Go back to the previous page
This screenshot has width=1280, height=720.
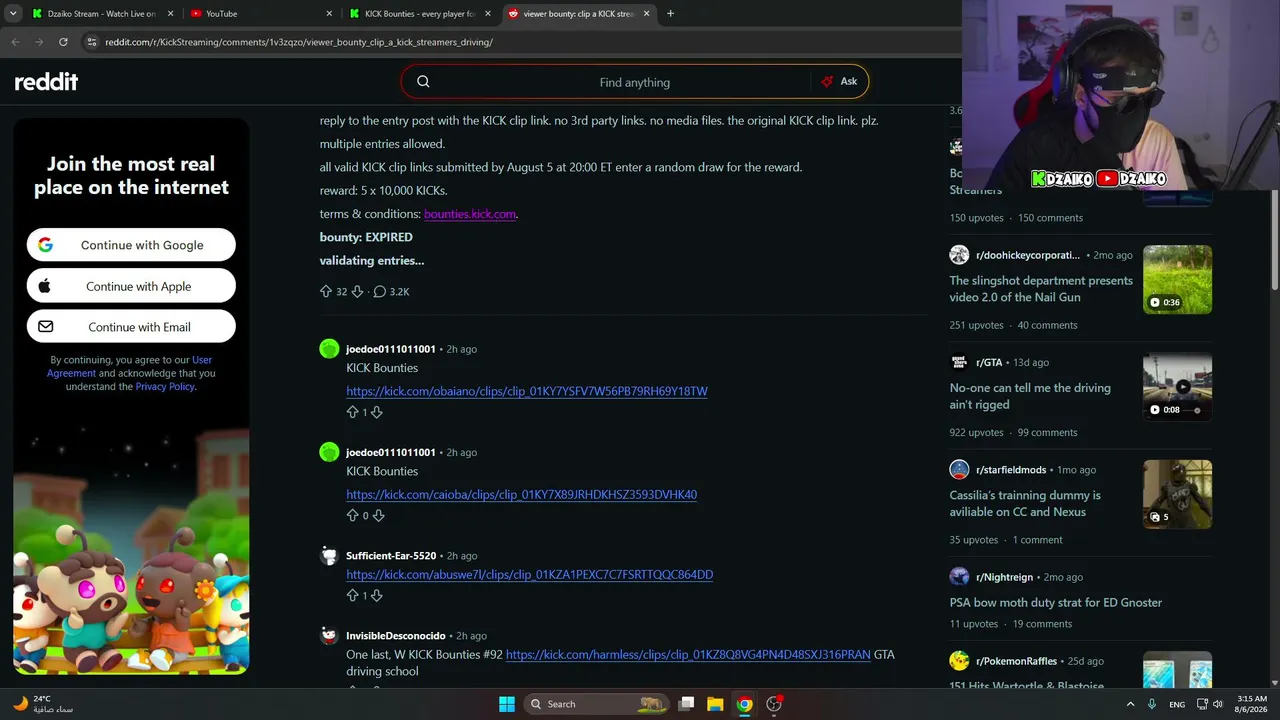coord(15,42)
